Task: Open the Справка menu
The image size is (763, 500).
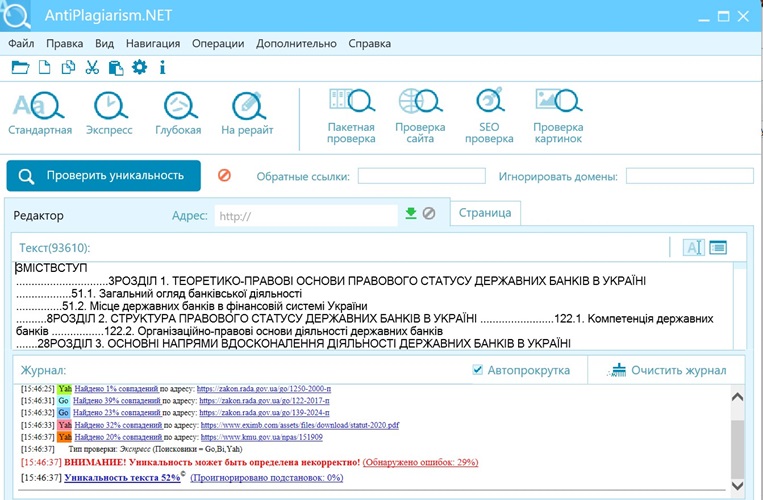Action: pos(369,43)
